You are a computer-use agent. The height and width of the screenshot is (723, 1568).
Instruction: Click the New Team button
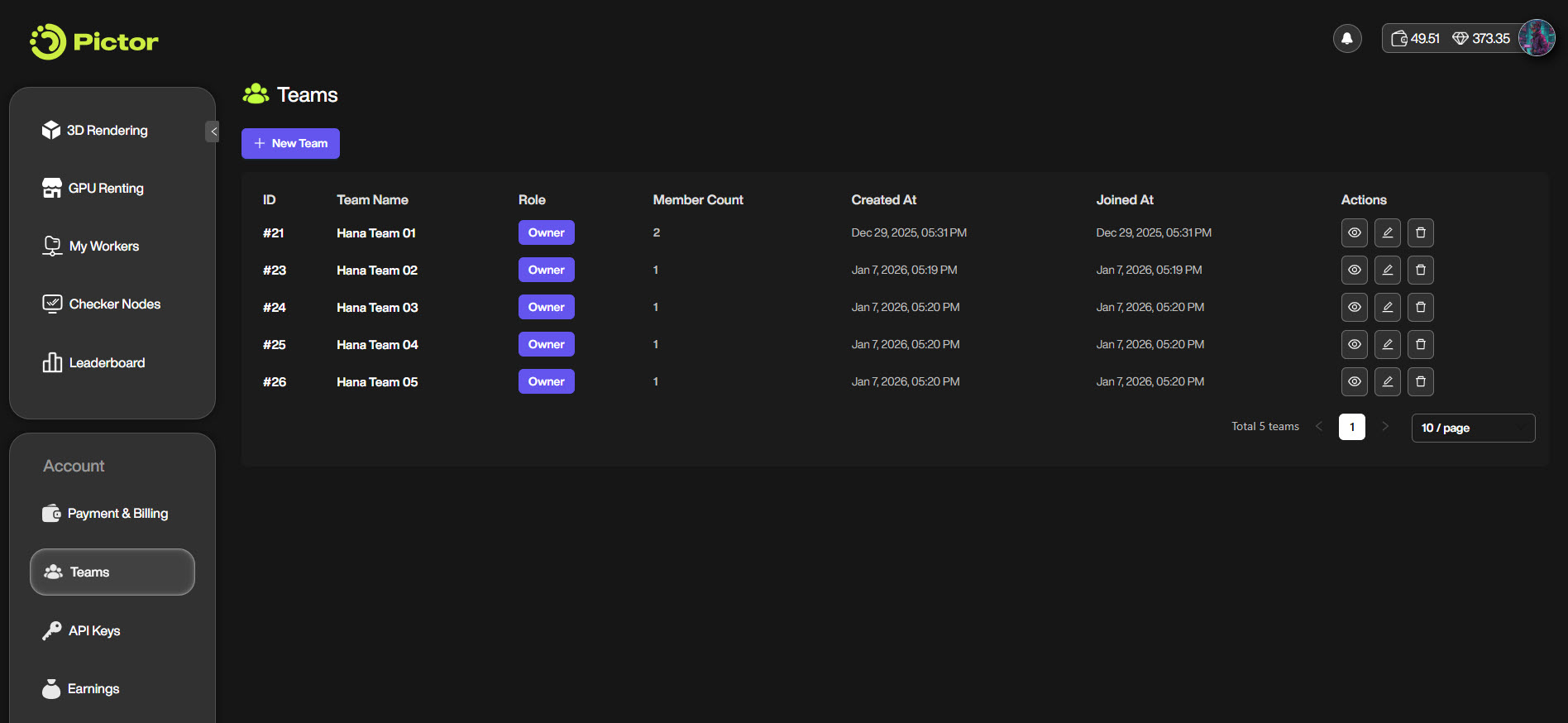point(290,143)
